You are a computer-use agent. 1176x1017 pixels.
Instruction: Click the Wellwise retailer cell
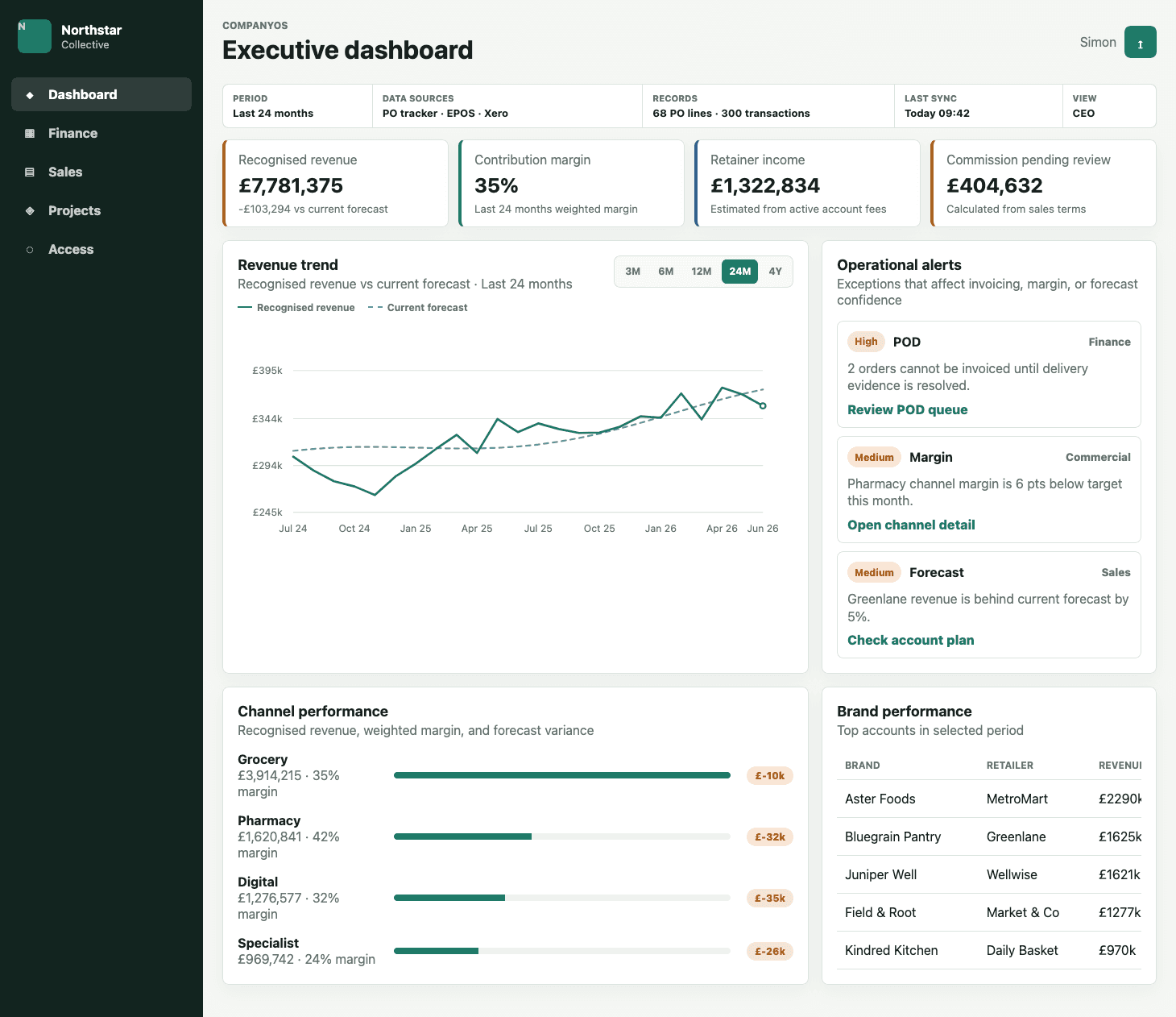(1012, 874)
